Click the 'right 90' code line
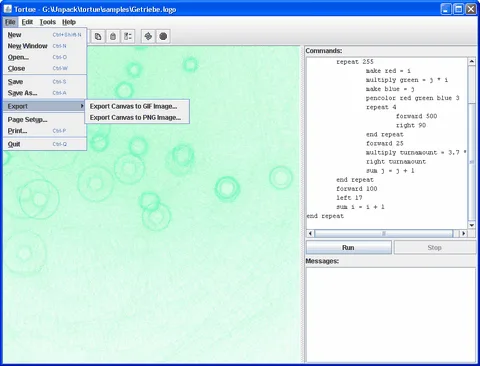480x366 pixels. point(411,125)
